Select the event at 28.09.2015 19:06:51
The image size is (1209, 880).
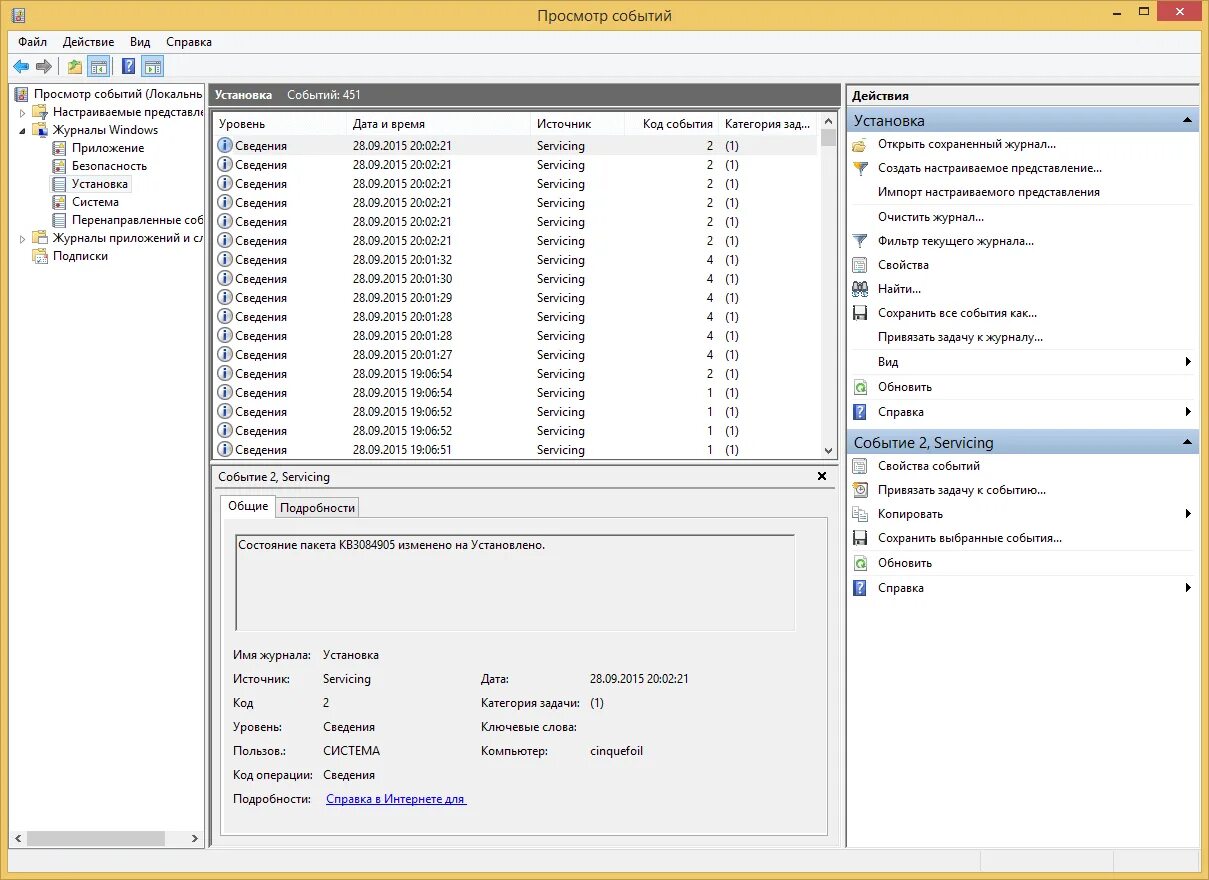click(x=516, y=450)
